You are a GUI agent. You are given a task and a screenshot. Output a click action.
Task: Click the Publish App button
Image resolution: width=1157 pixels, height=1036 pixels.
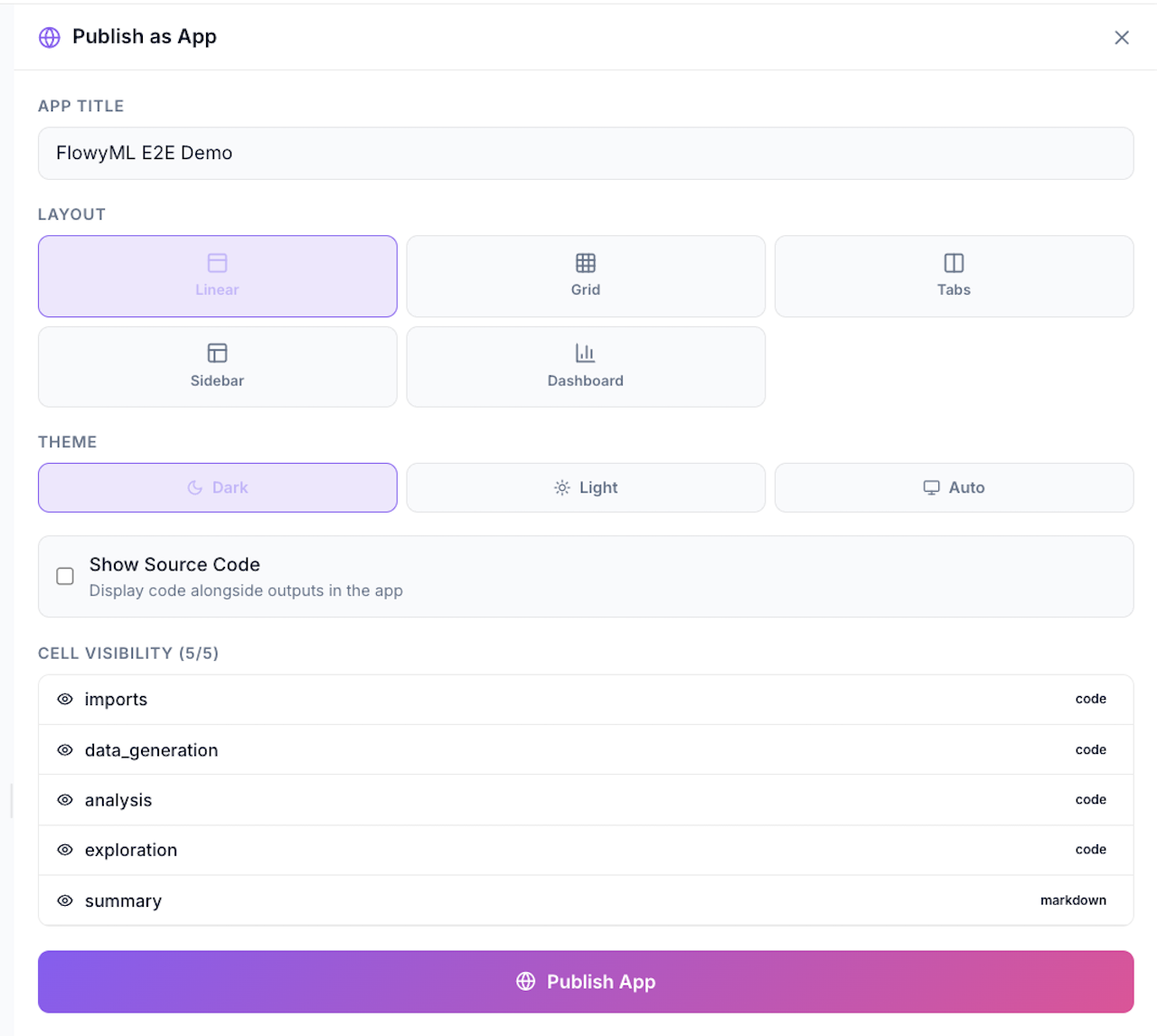click(586, 981)
